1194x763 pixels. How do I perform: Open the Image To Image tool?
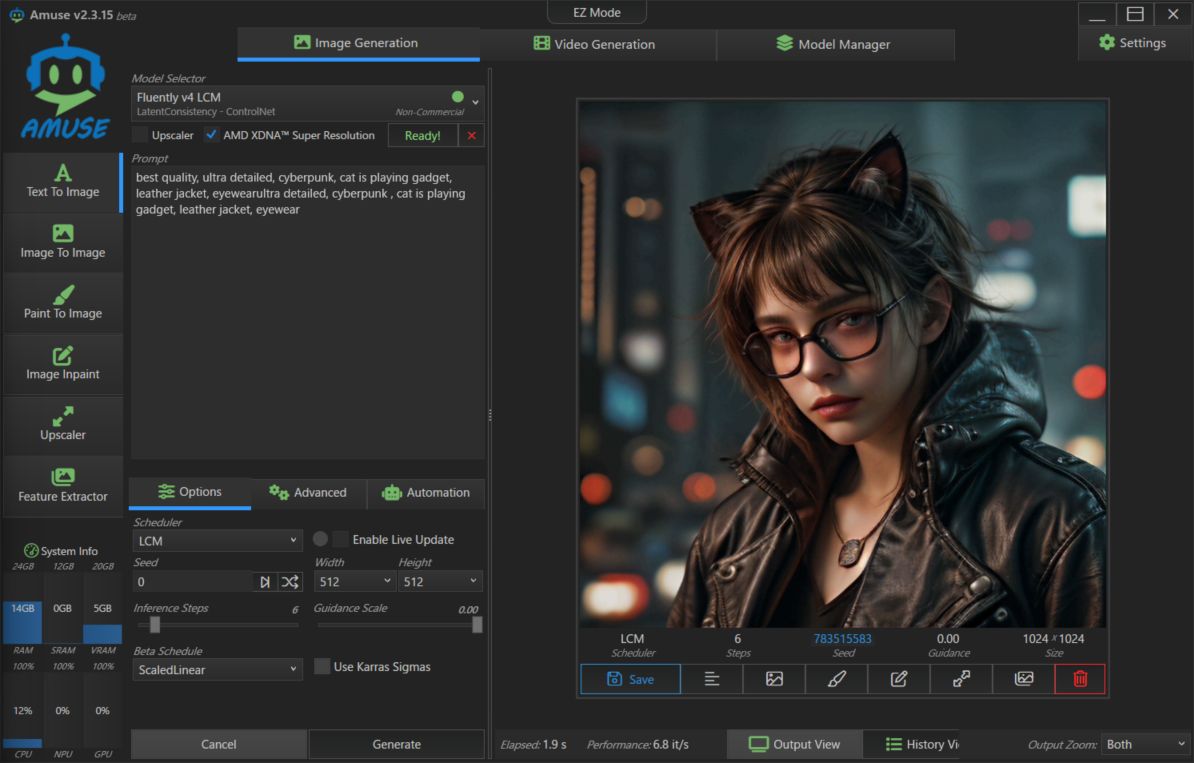tap(62, 242)
